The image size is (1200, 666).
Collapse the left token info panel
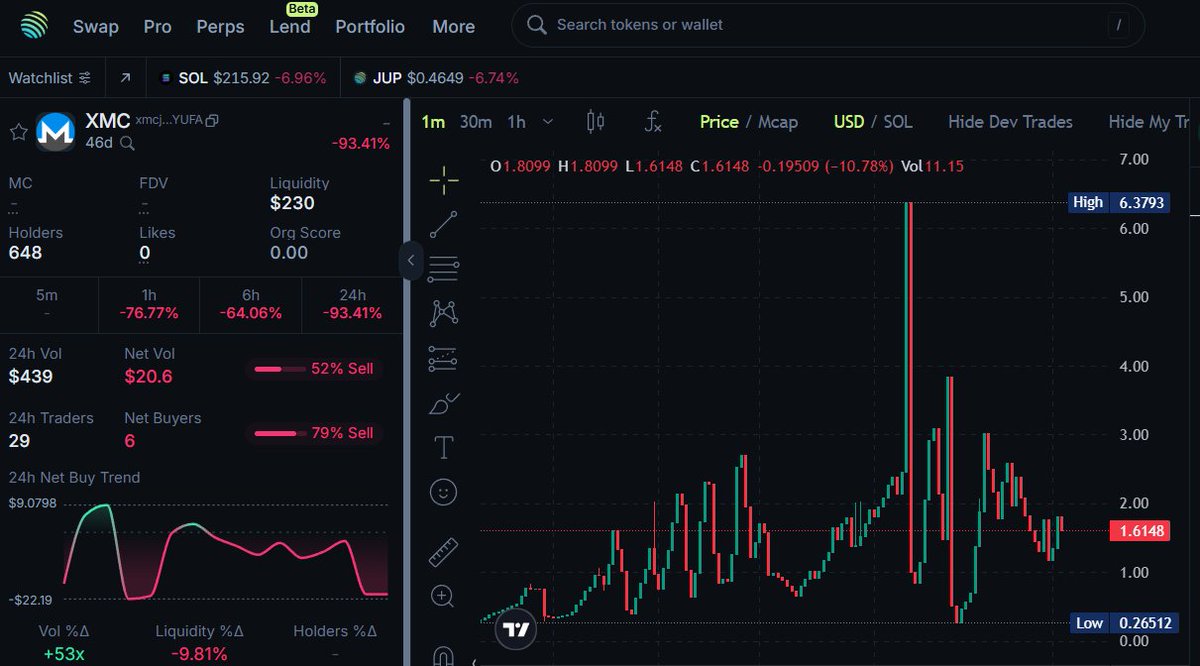pos(410,260)
